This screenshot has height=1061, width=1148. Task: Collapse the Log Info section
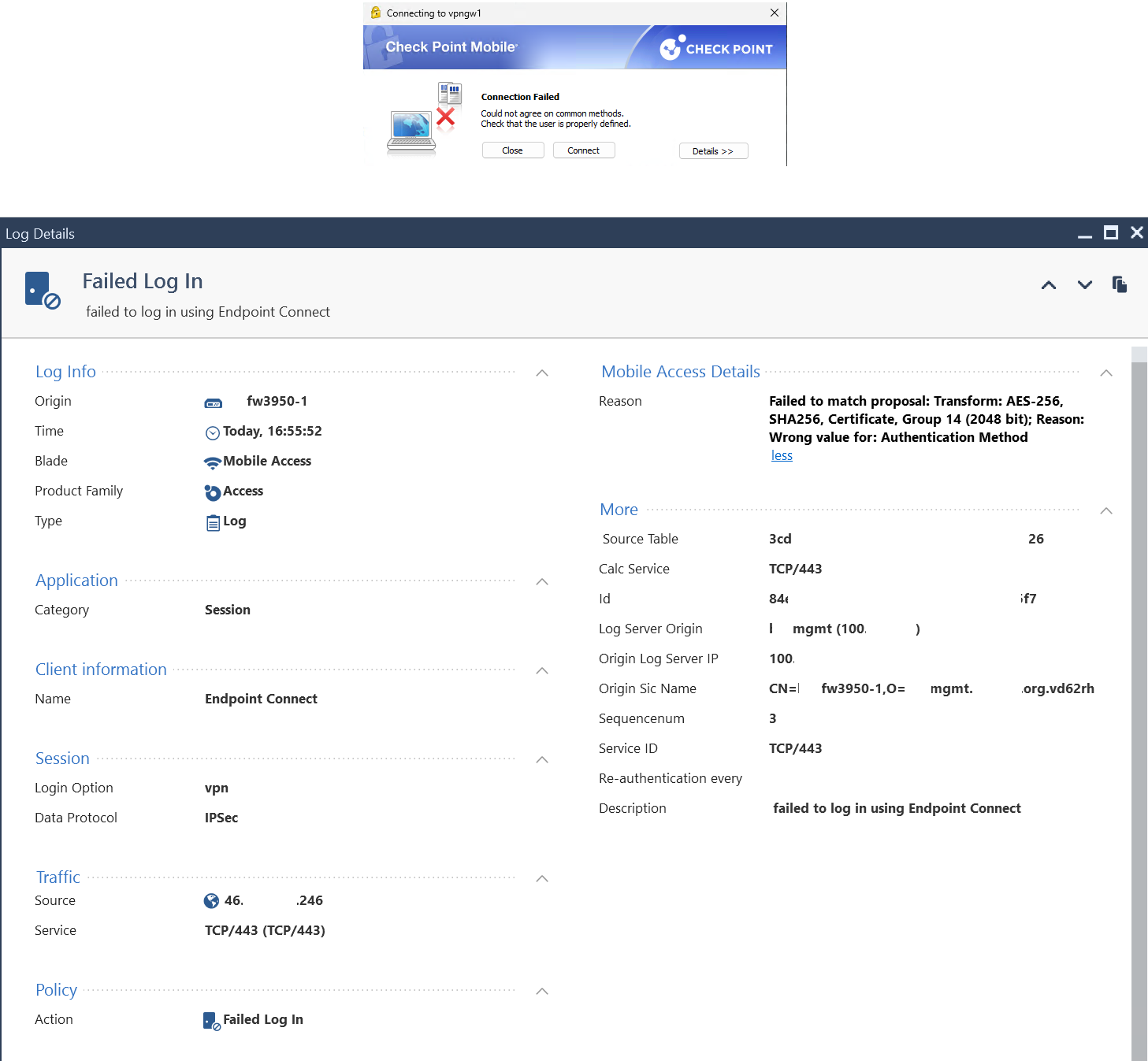tap(542, 373)
